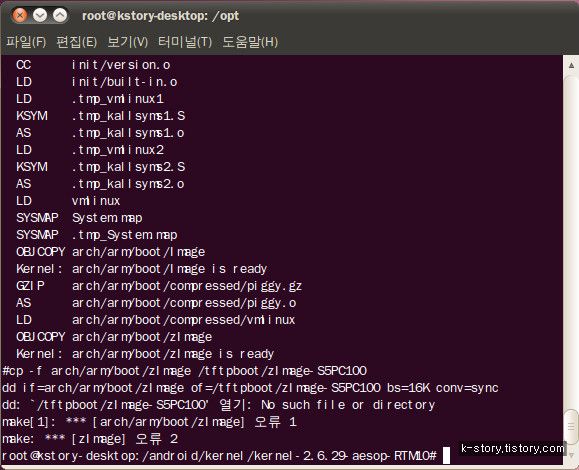Click the text '.tmp_vmlinux1'

coord(117,99)
